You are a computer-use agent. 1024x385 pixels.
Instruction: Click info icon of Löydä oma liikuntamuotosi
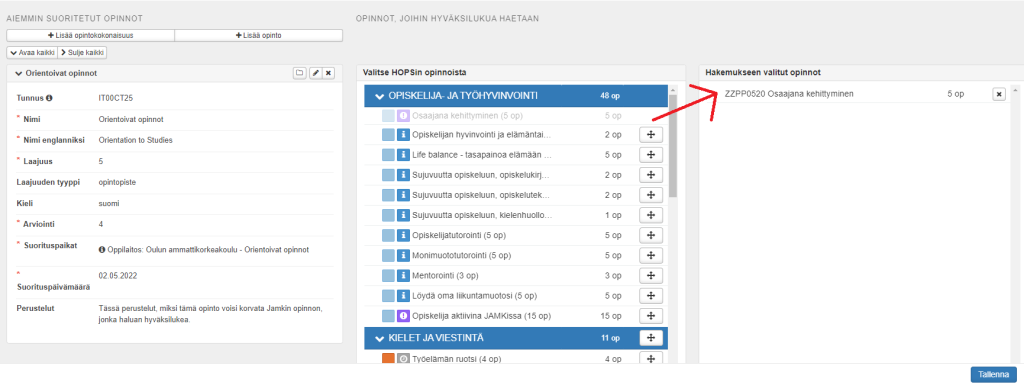(403, 296)
